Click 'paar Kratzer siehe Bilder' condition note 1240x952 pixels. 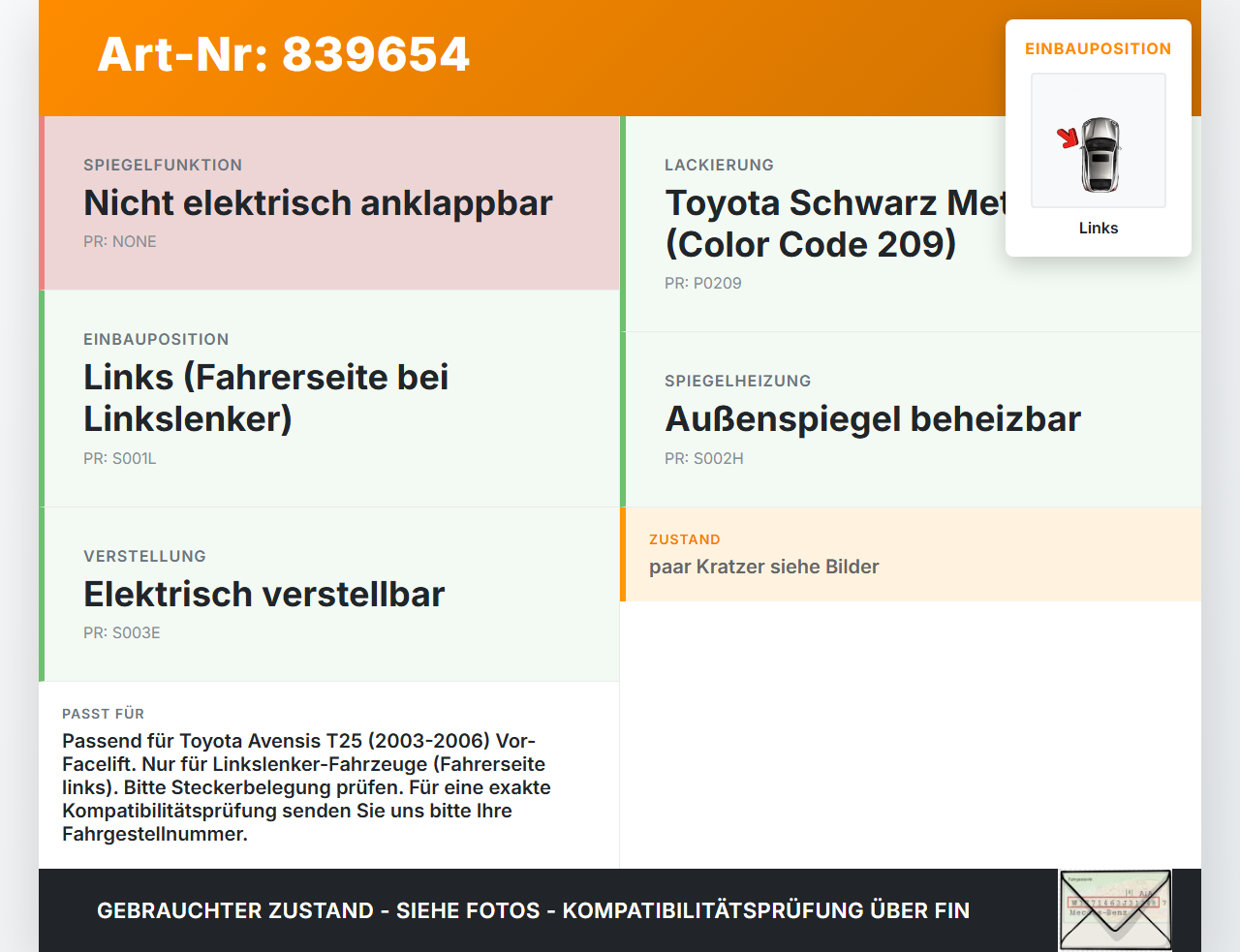764,567
